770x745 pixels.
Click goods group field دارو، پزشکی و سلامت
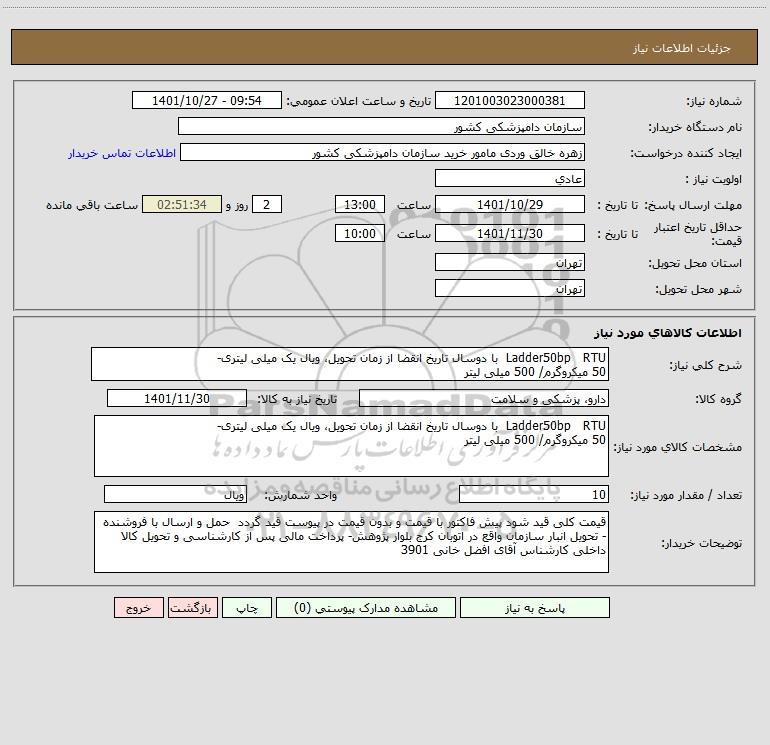(x=484, y=399)
